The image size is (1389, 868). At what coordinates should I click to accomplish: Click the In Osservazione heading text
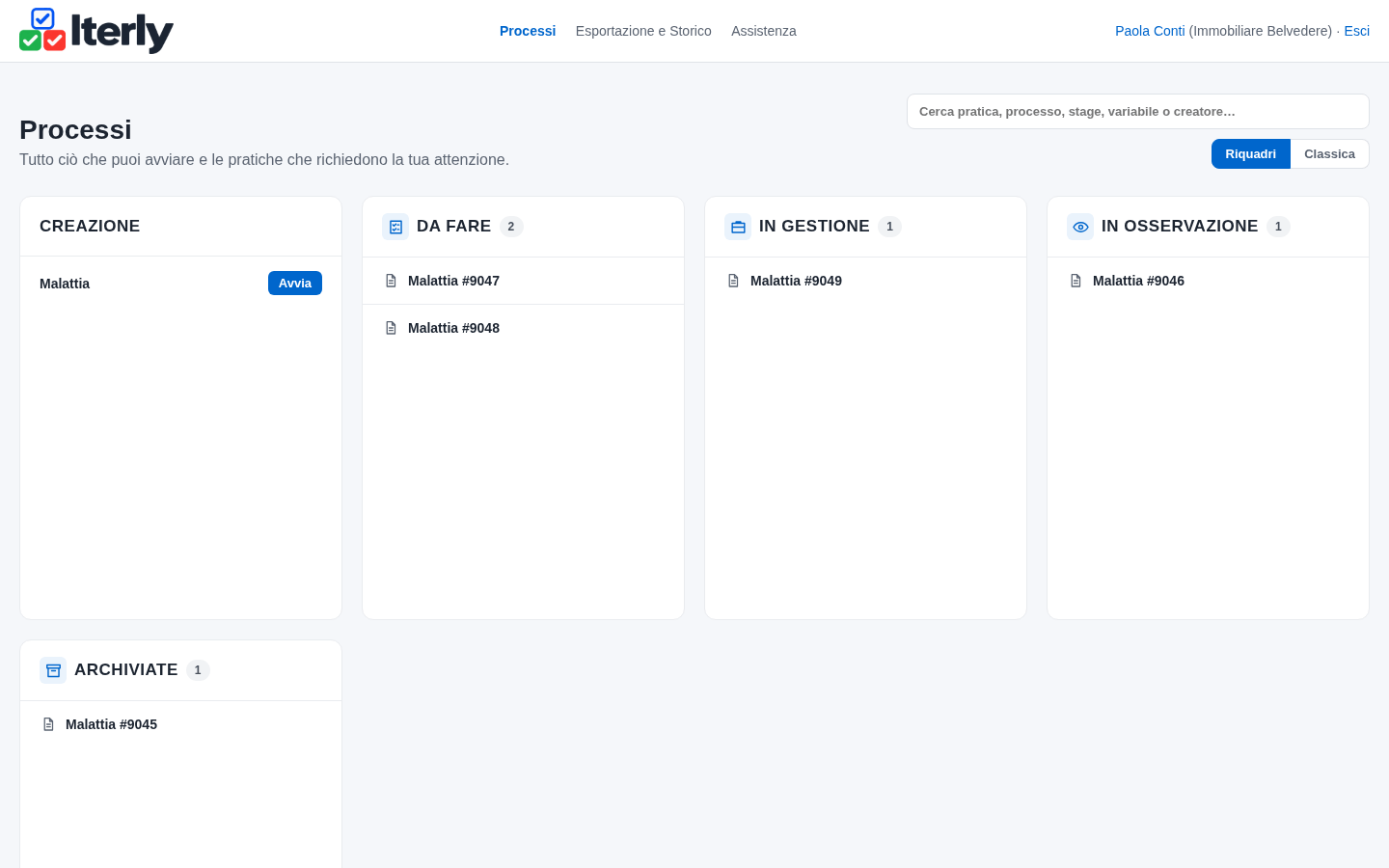pyautogui.click(x=1180, y=226)
